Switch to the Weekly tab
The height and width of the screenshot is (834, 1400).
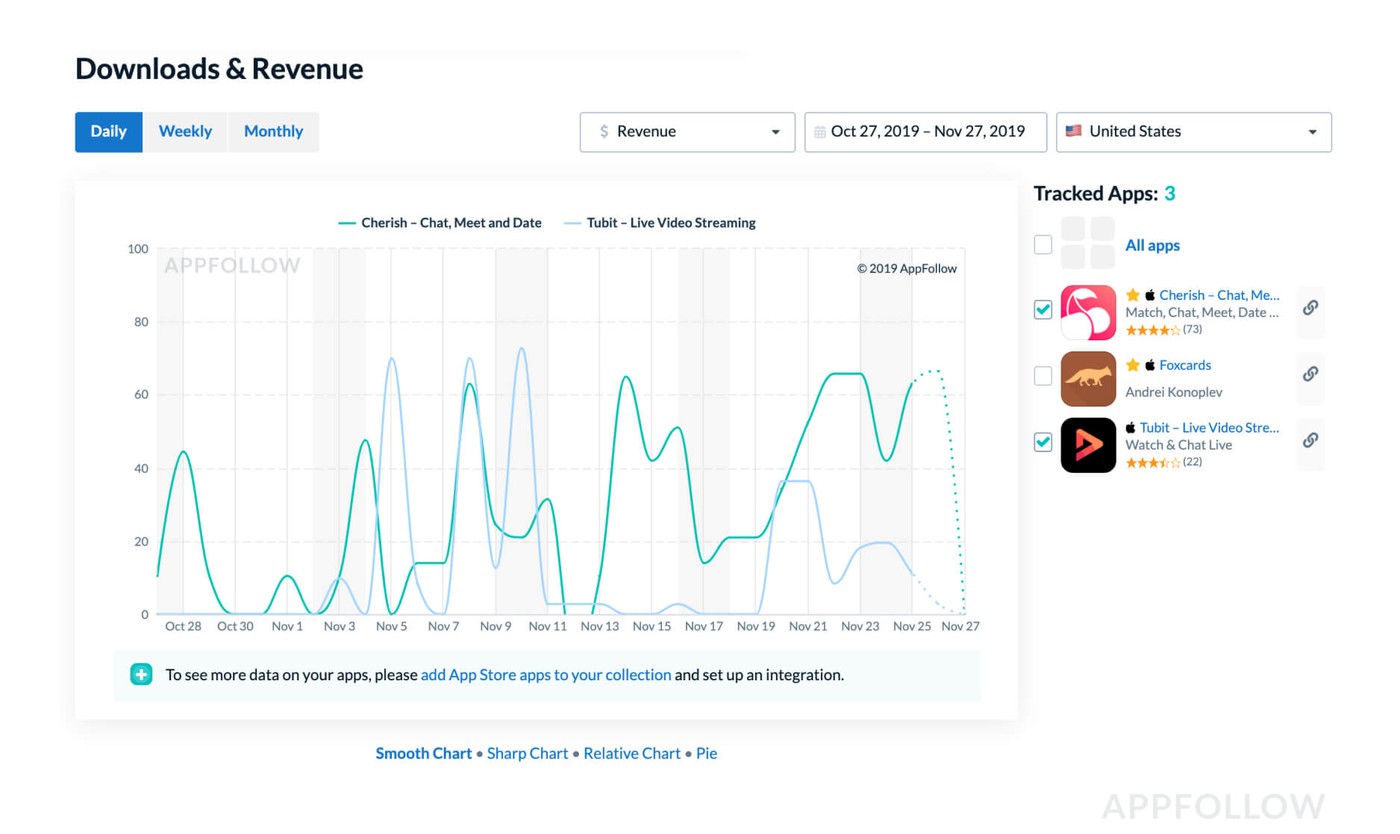pyautogui.click(x=185, y=132)
